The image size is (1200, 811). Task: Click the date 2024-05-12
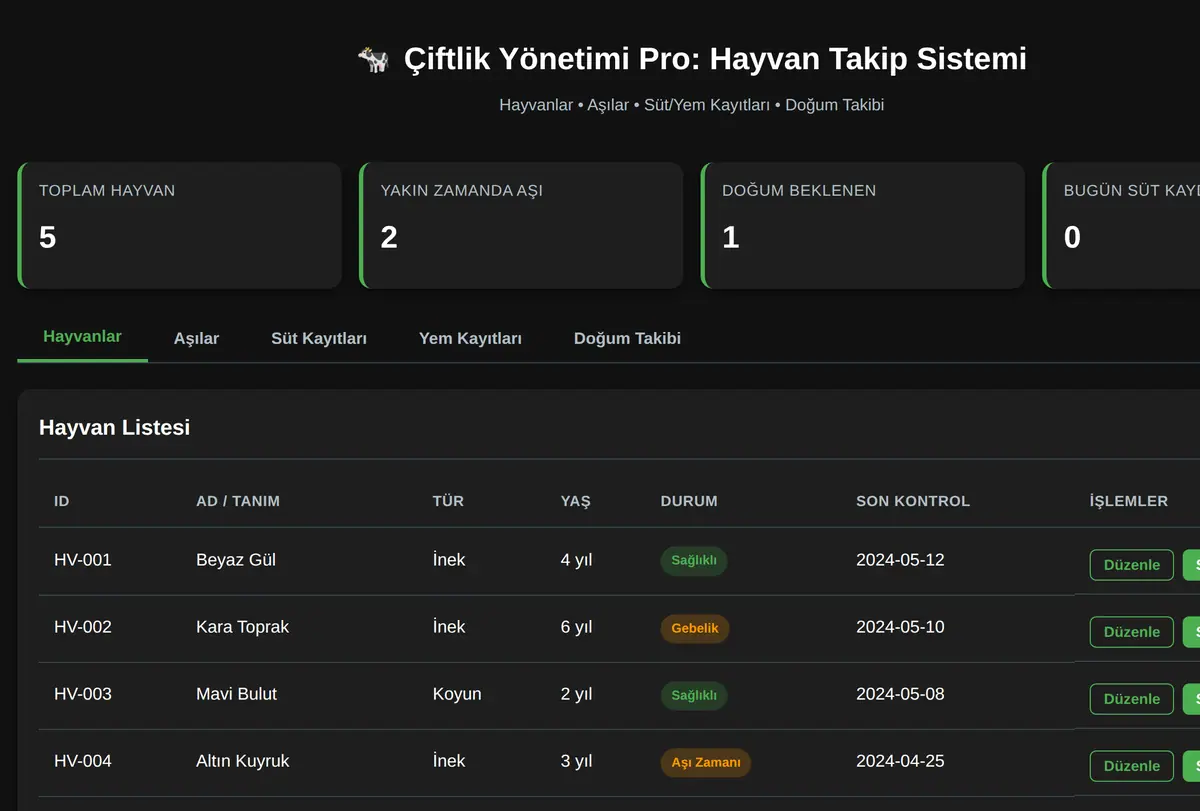(x=900, y=560)
